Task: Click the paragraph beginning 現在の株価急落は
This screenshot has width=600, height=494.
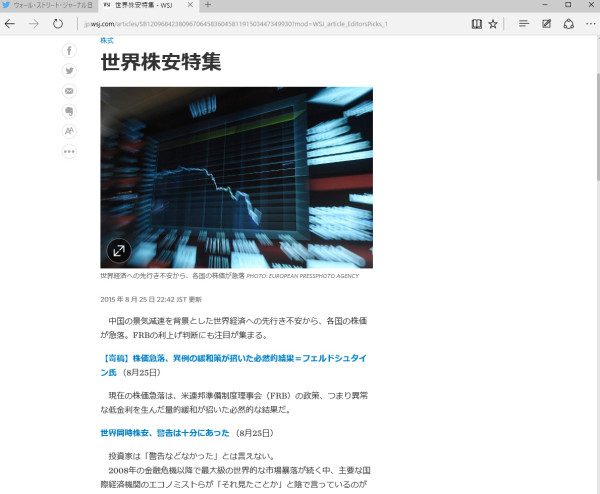Action: [x=234, y=403]
